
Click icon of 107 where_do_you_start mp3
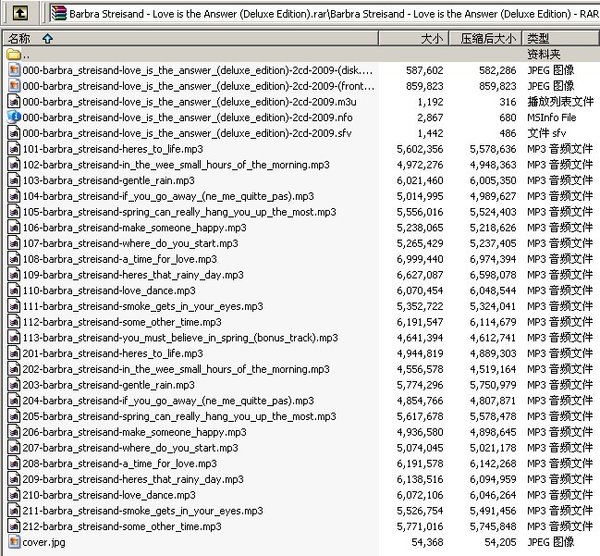[x=14, y=243]
